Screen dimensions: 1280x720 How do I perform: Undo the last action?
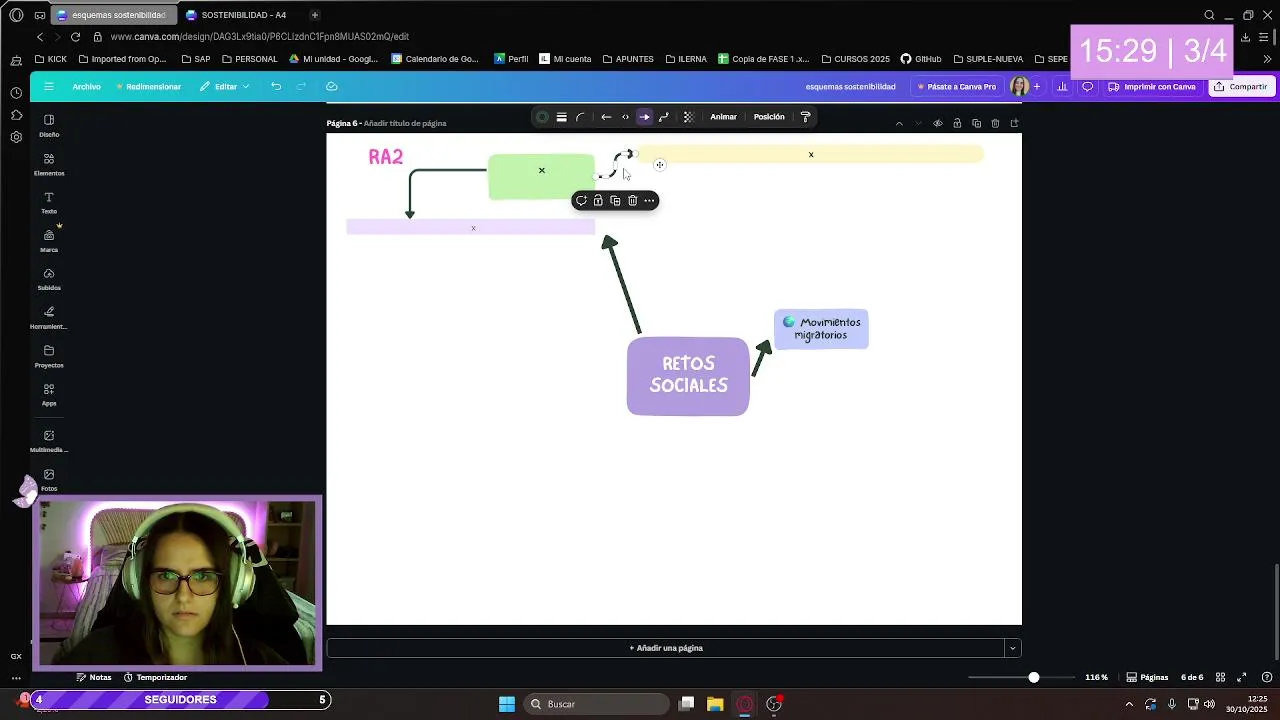tap(276, 87)
